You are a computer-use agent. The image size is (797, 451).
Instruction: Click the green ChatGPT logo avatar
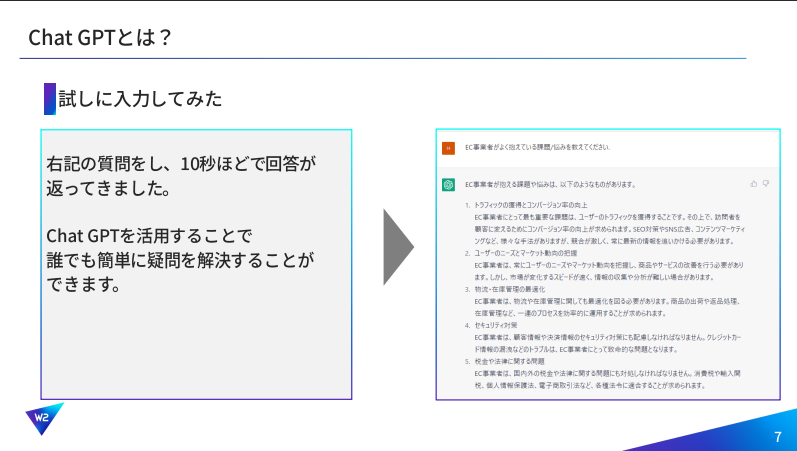coord(448,185)
